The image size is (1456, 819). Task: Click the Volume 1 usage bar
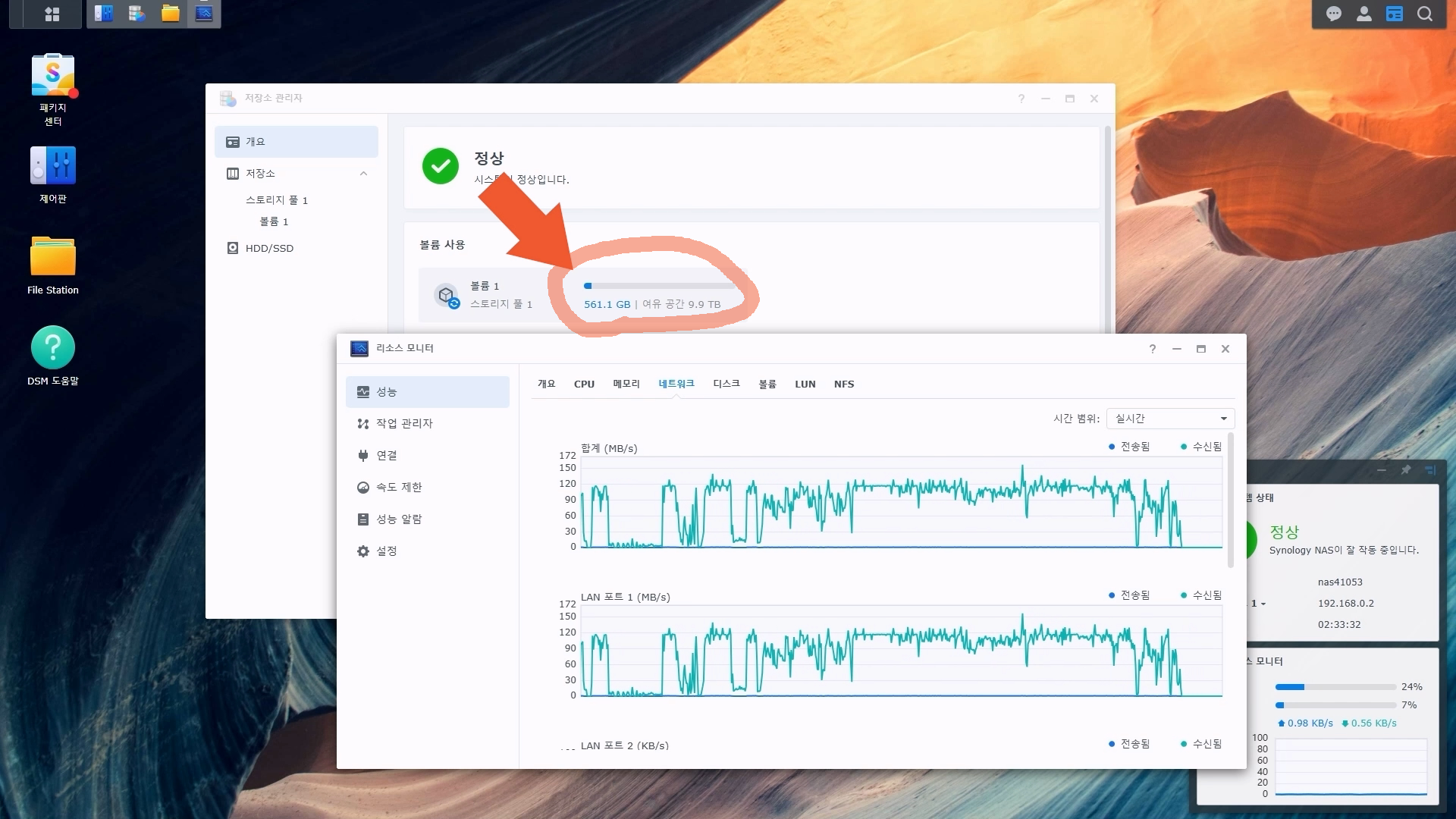click(x=660, y=286)
